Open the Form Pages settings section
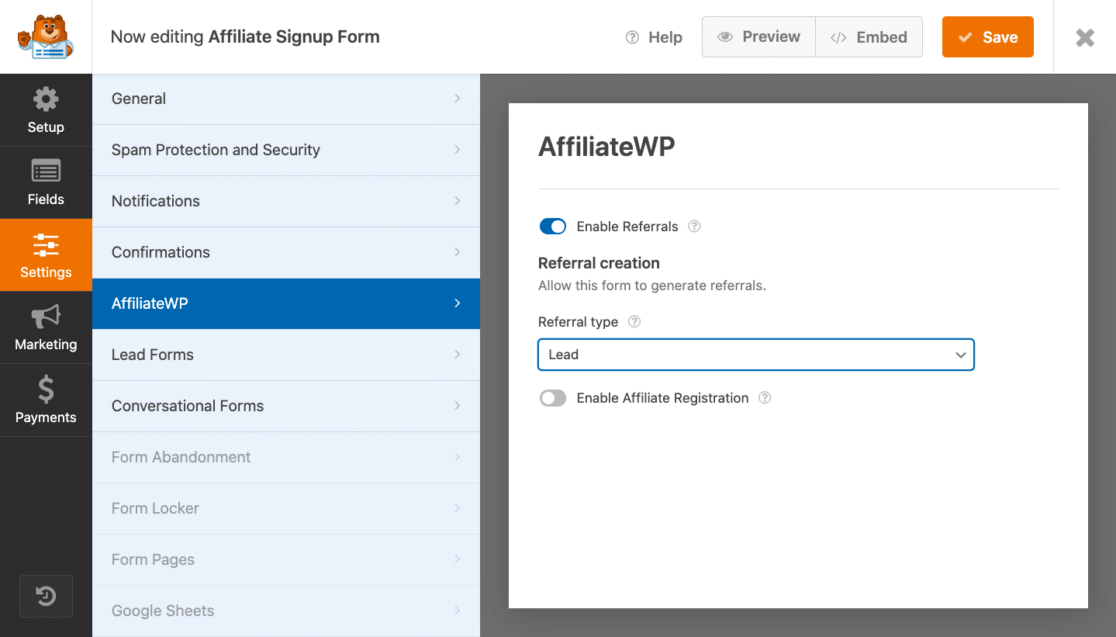This screenshot has height=637, width=1116. click(286, 560)
